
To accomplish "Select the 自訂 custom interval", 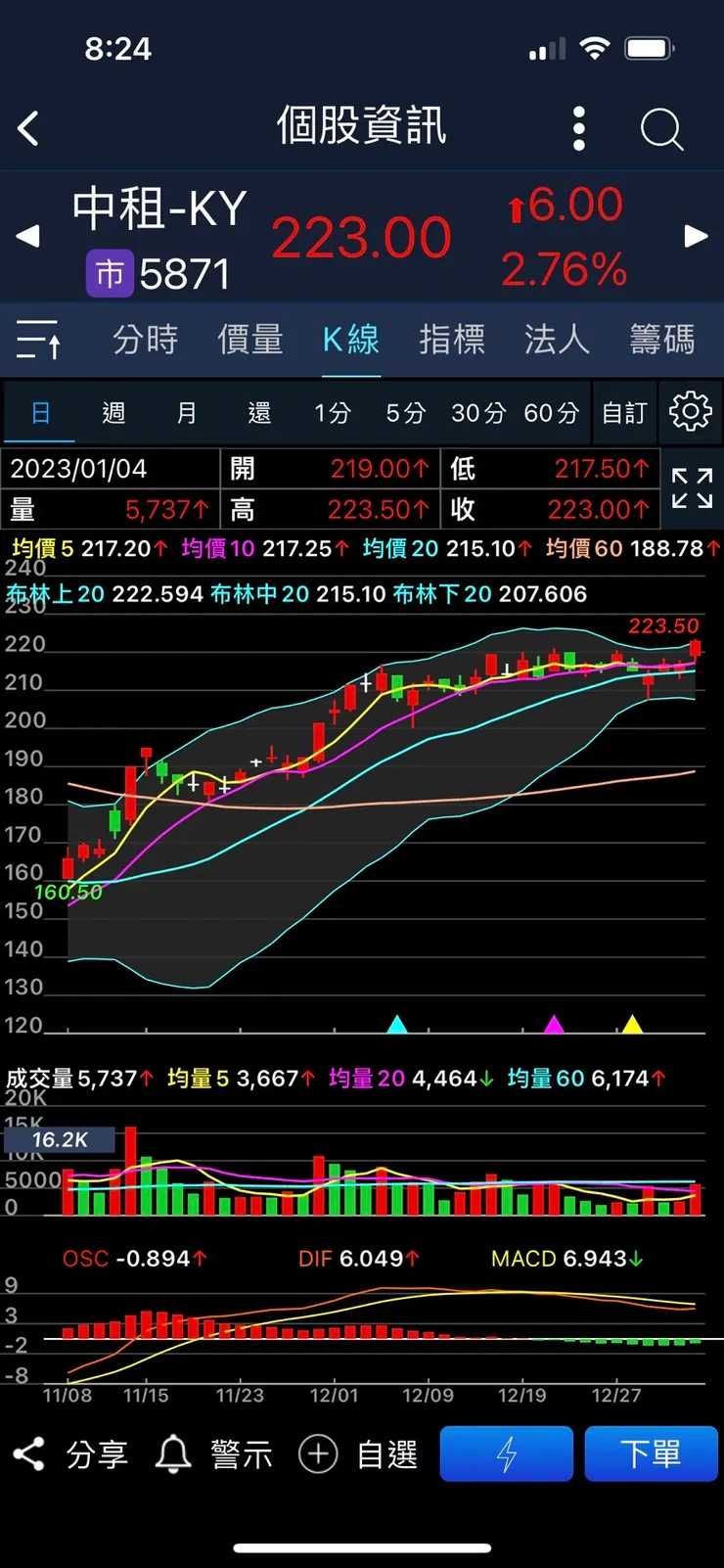I will point(624,412).
